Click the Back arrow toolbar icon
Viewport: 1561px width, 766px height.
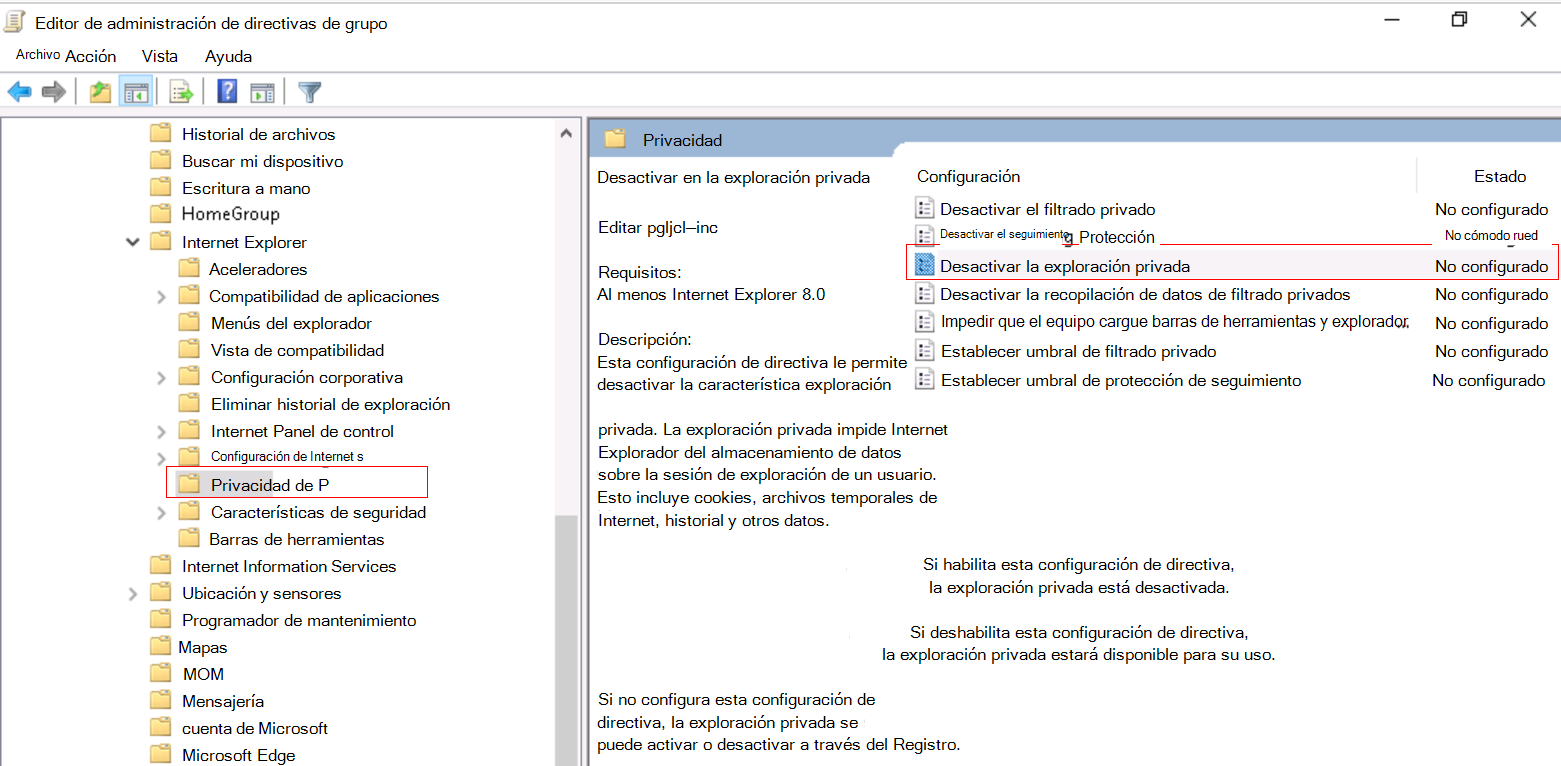pyautogui.click(x=20, y=93)
